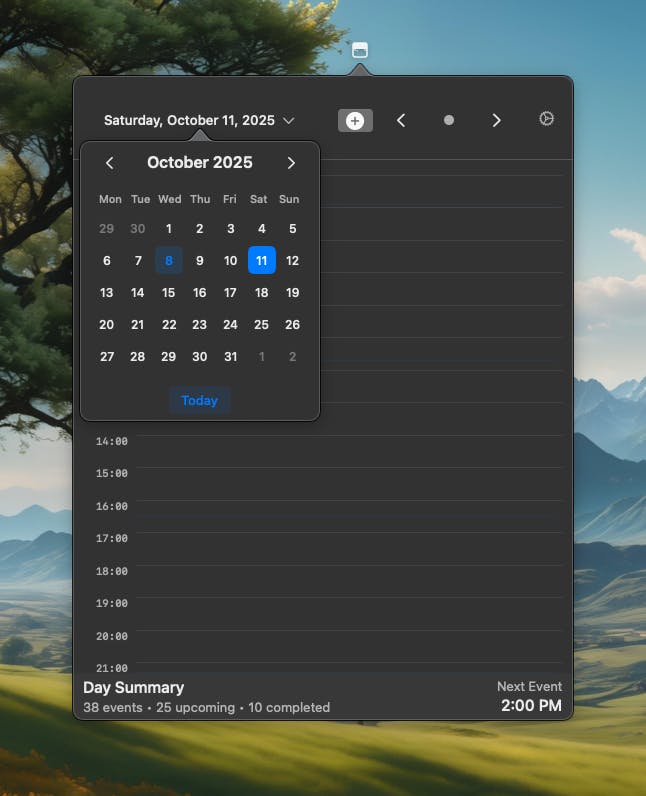Click the 20:00 time label
Image resolution: width=646 pixels, height=796 pixels.
pos(112,636)
